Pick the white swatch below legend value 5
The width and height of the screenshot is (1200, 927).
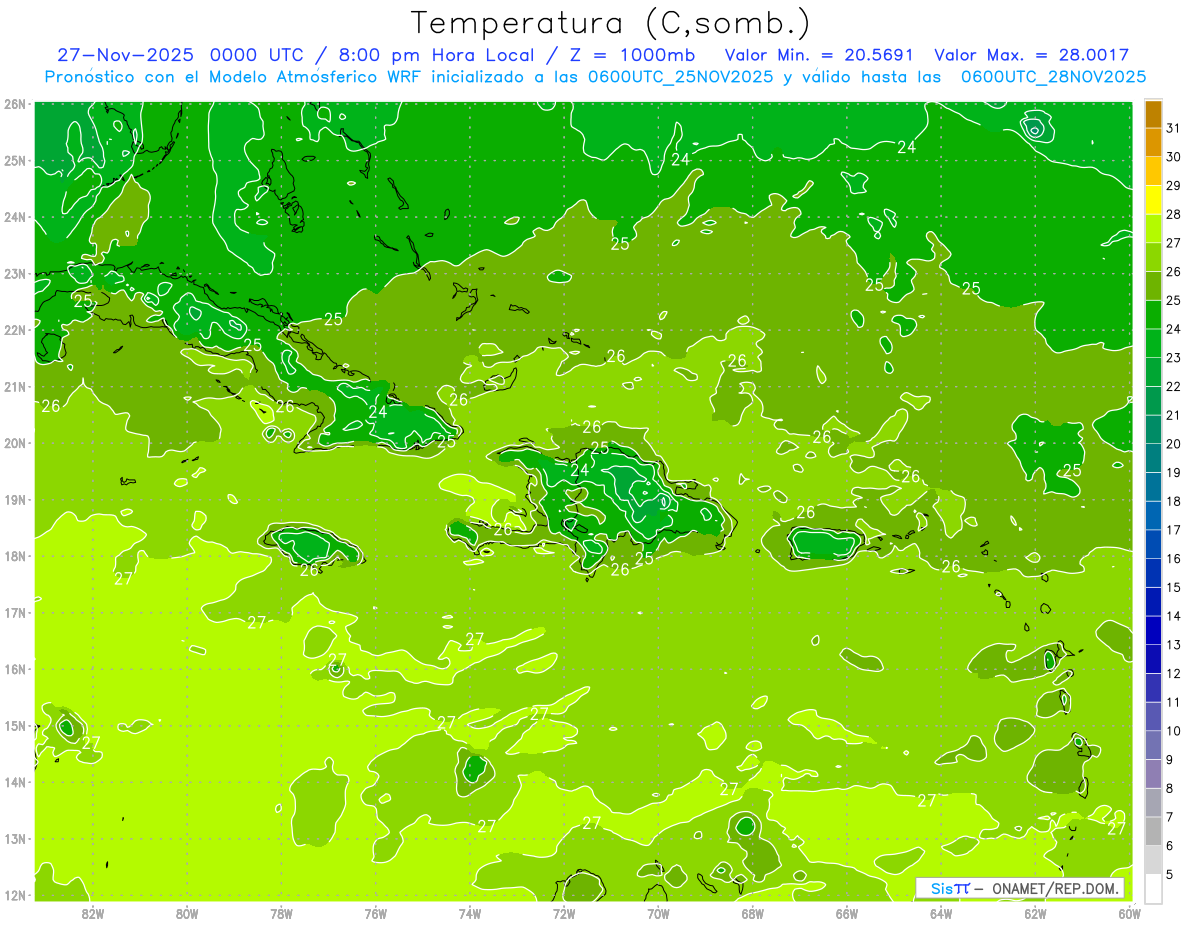[x=1153, y=888]
